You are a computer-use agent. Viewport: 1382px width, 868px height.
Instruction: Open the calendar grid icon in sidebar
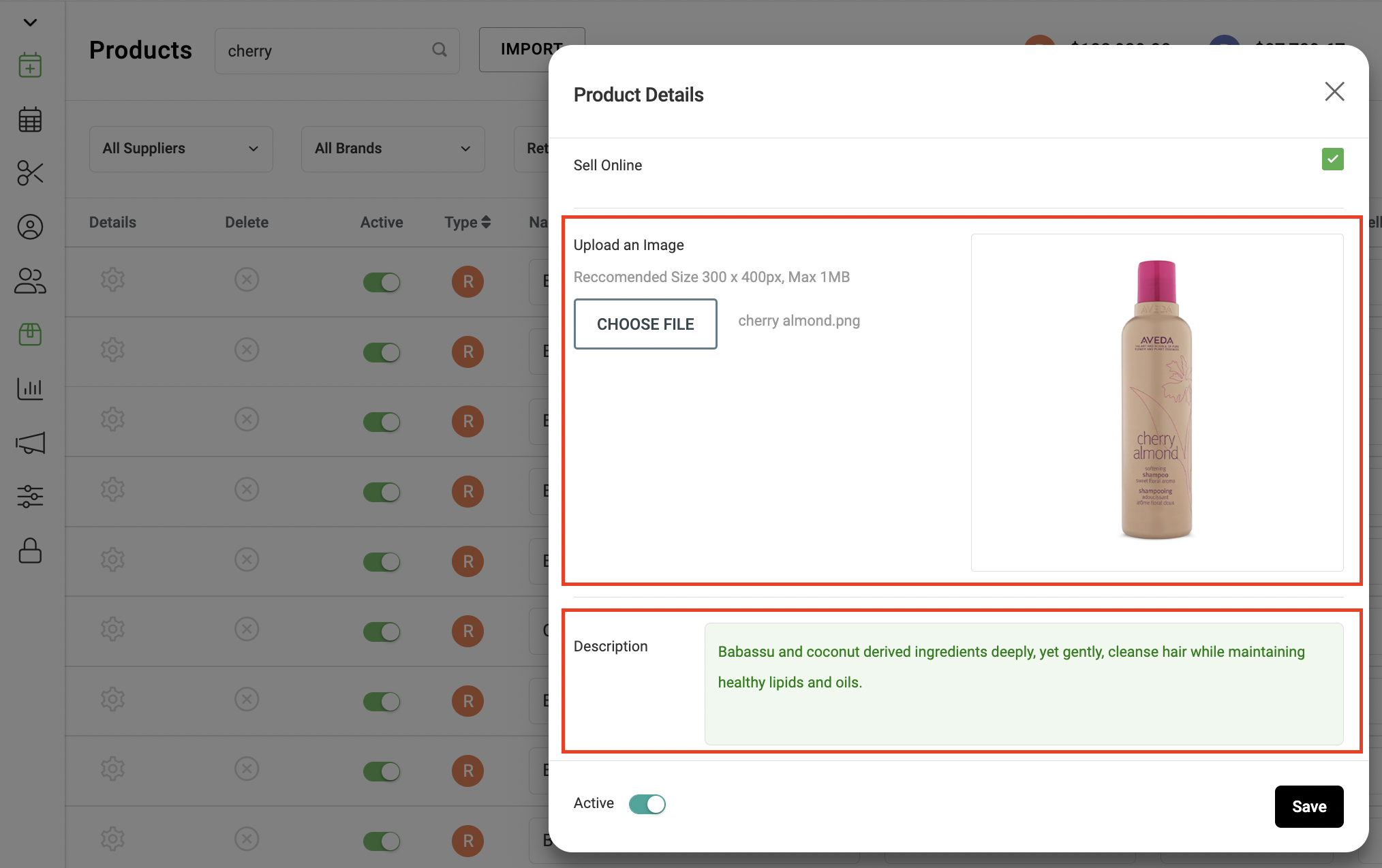pos(30,119)
